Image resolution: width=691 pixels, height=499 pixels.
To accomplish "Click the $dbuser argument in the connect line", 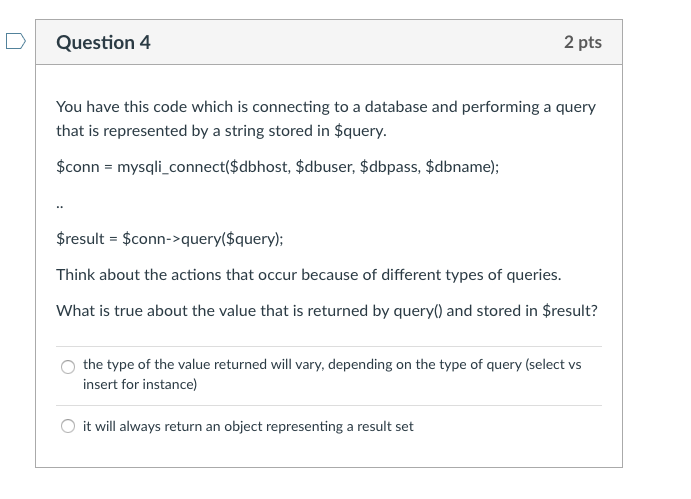I will [x=324, y=167].
